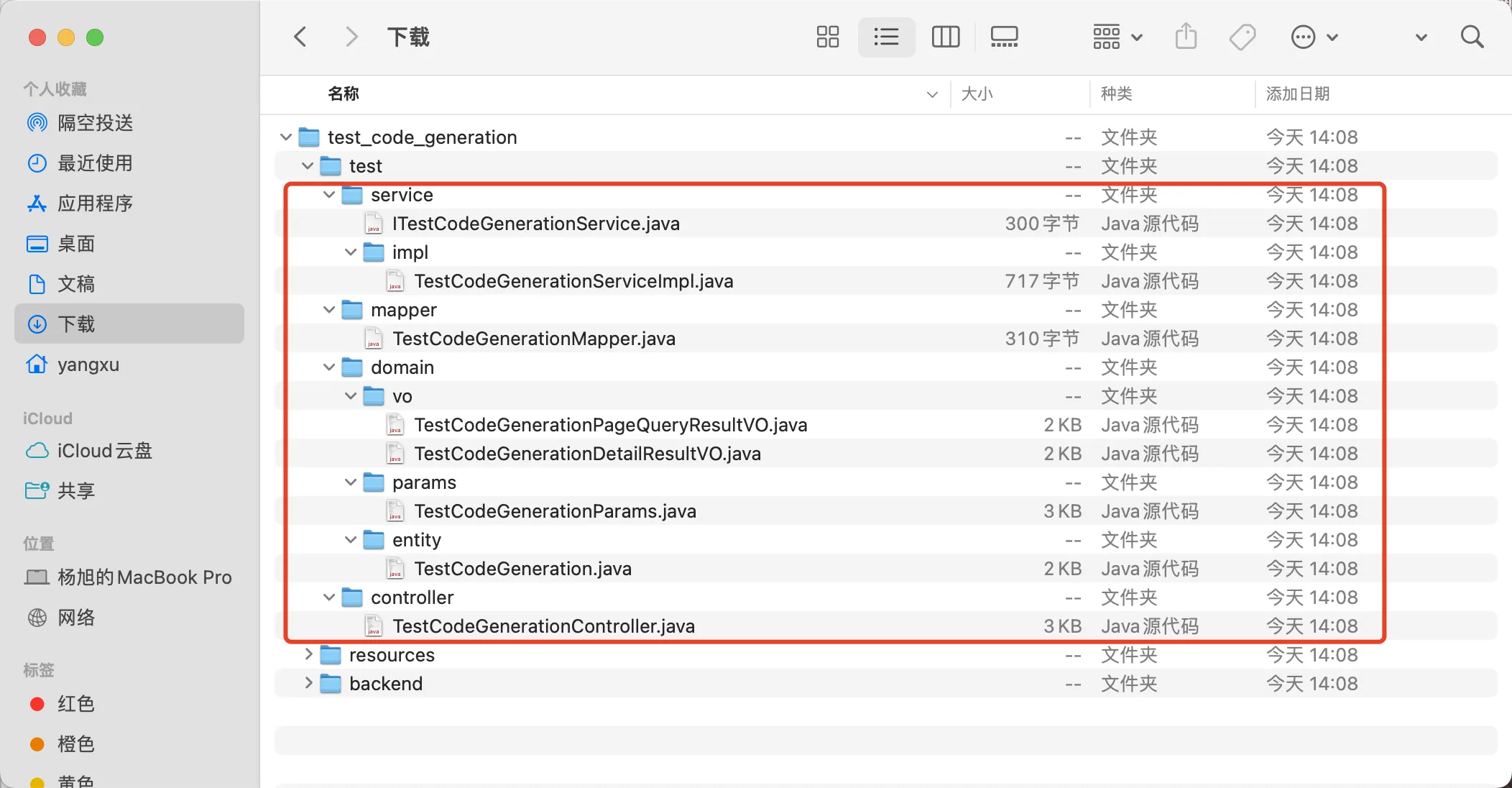The width and height of the screenshot is (1512, 788).
Task: Collapse the test folder
Action: 308,165
